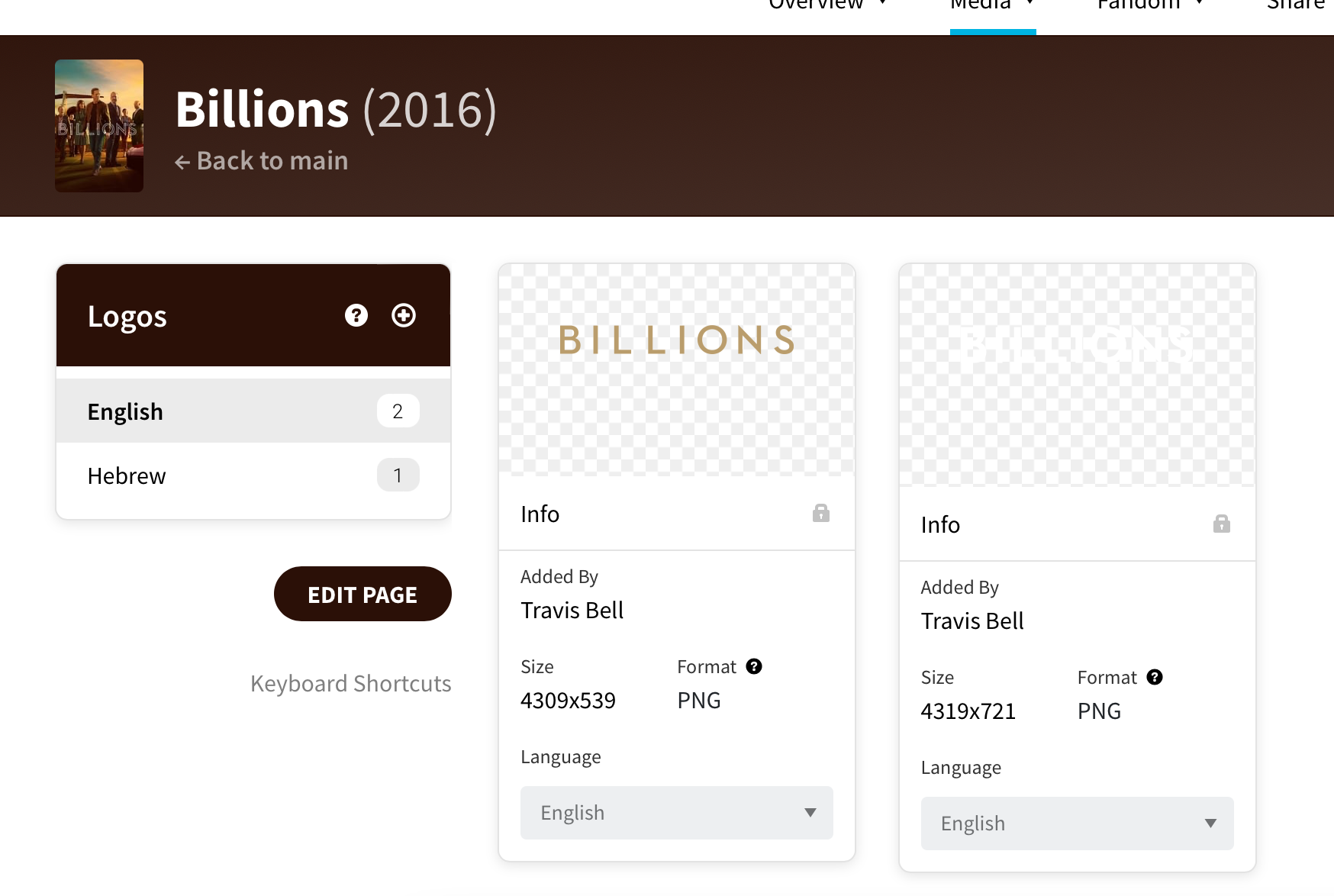This screenshot has width=1334, height=896.
Task: Open Language dropdown on 4319x721 logo card
Action: pos(1078,823)
